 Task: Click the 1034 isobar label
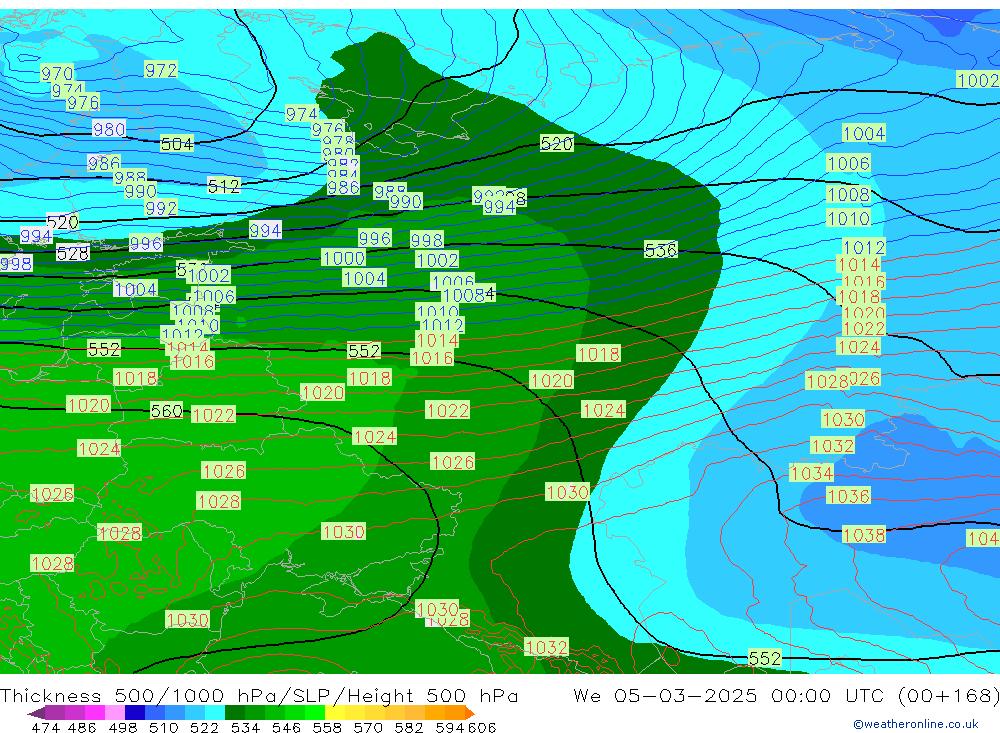pyautogui.click(x=811, y=473)
